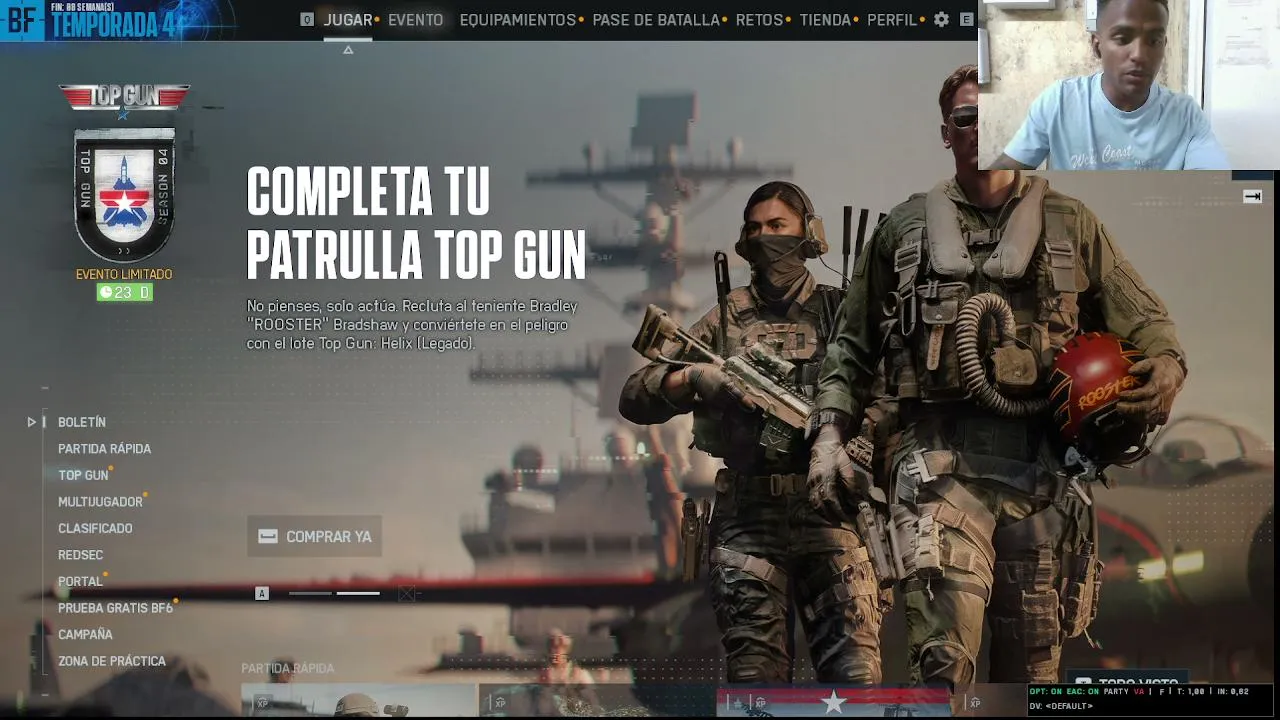Click the COMPRAR YA button
The image size is (1280, 720).
[315, 537]
